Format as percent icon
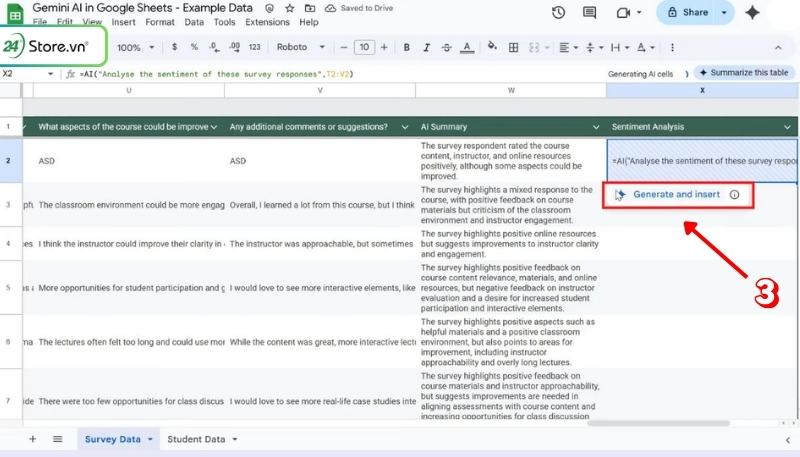The width and height of the screenshot is (800, 457). (194, 47)
